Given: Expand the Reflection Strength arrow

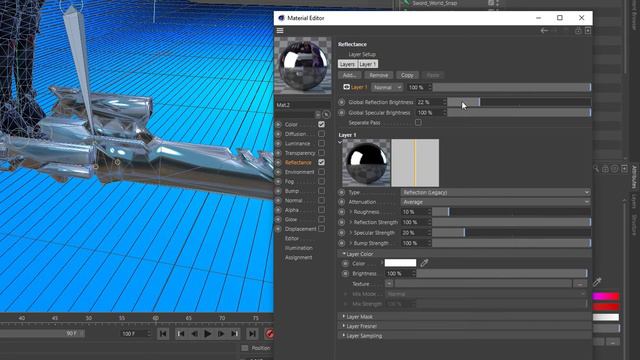Looking at the screenshot, I should [x=351, y=222].
